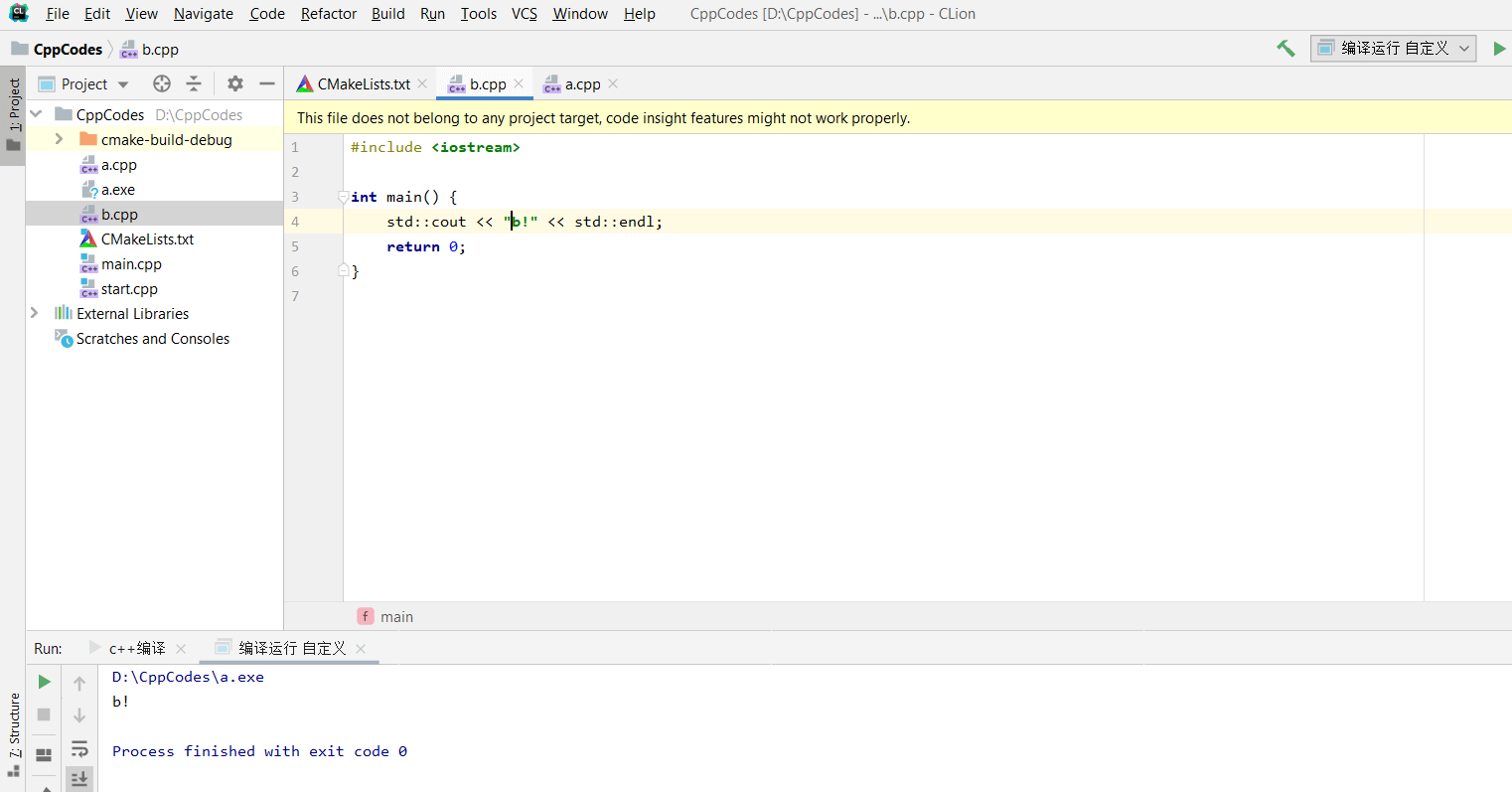
Task: Expand the cmake-build-debug folder
Action: click(x=59, y=140)
